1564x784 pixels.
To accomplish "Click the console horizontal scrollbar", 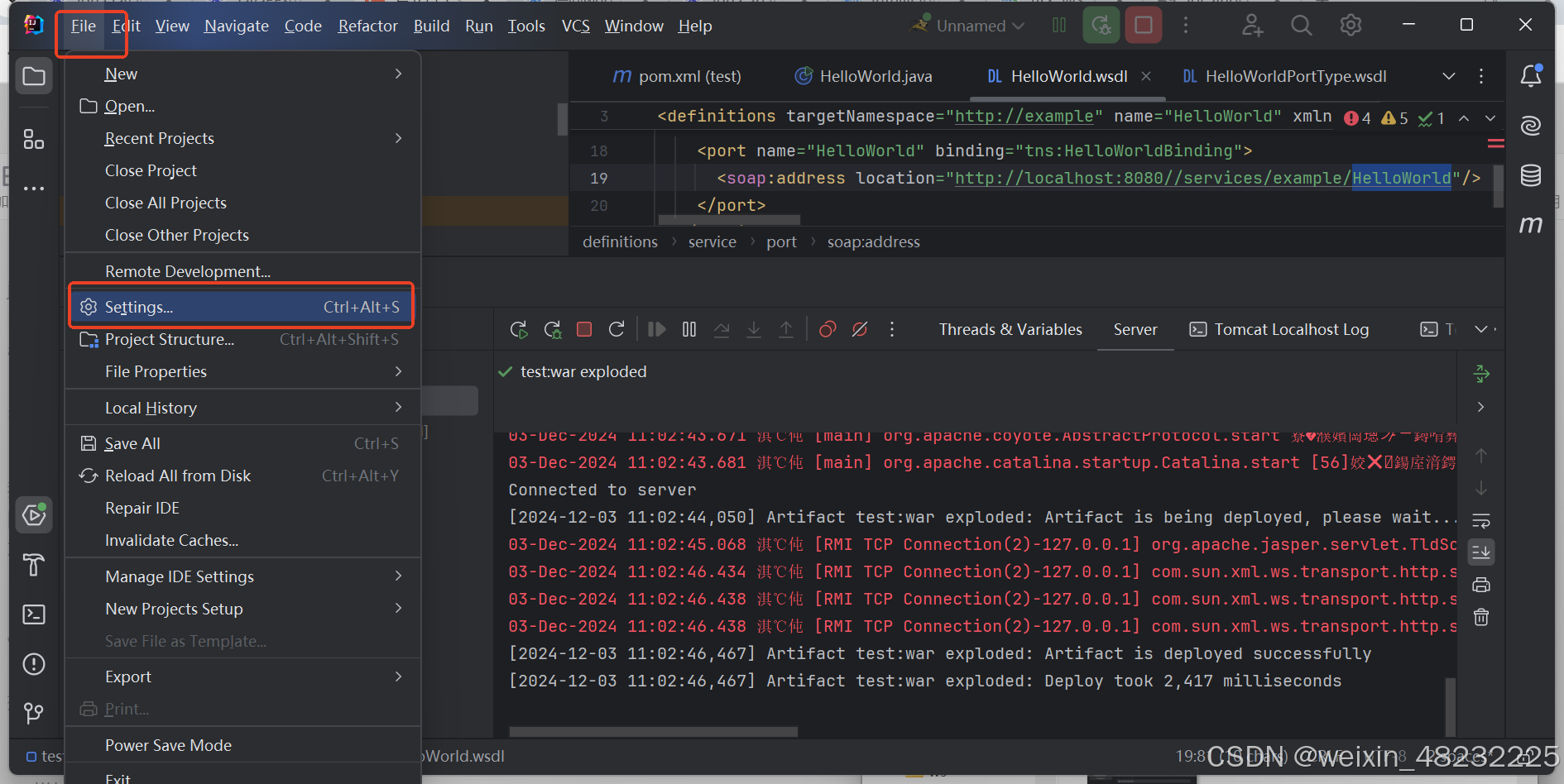I will pyautogui.click(x=654, y=732).
